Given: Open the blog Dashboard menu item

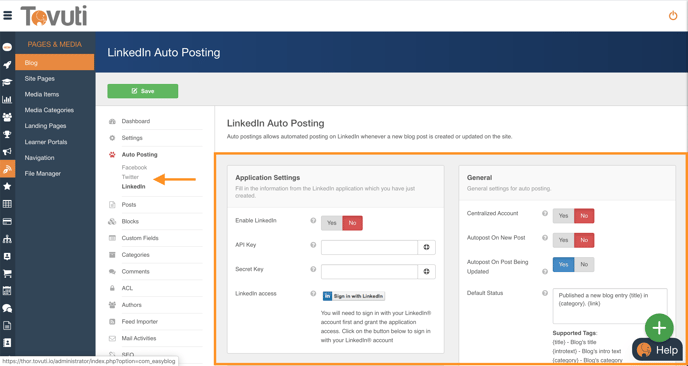Looking at the screenshot, I should tap(136, 121).
